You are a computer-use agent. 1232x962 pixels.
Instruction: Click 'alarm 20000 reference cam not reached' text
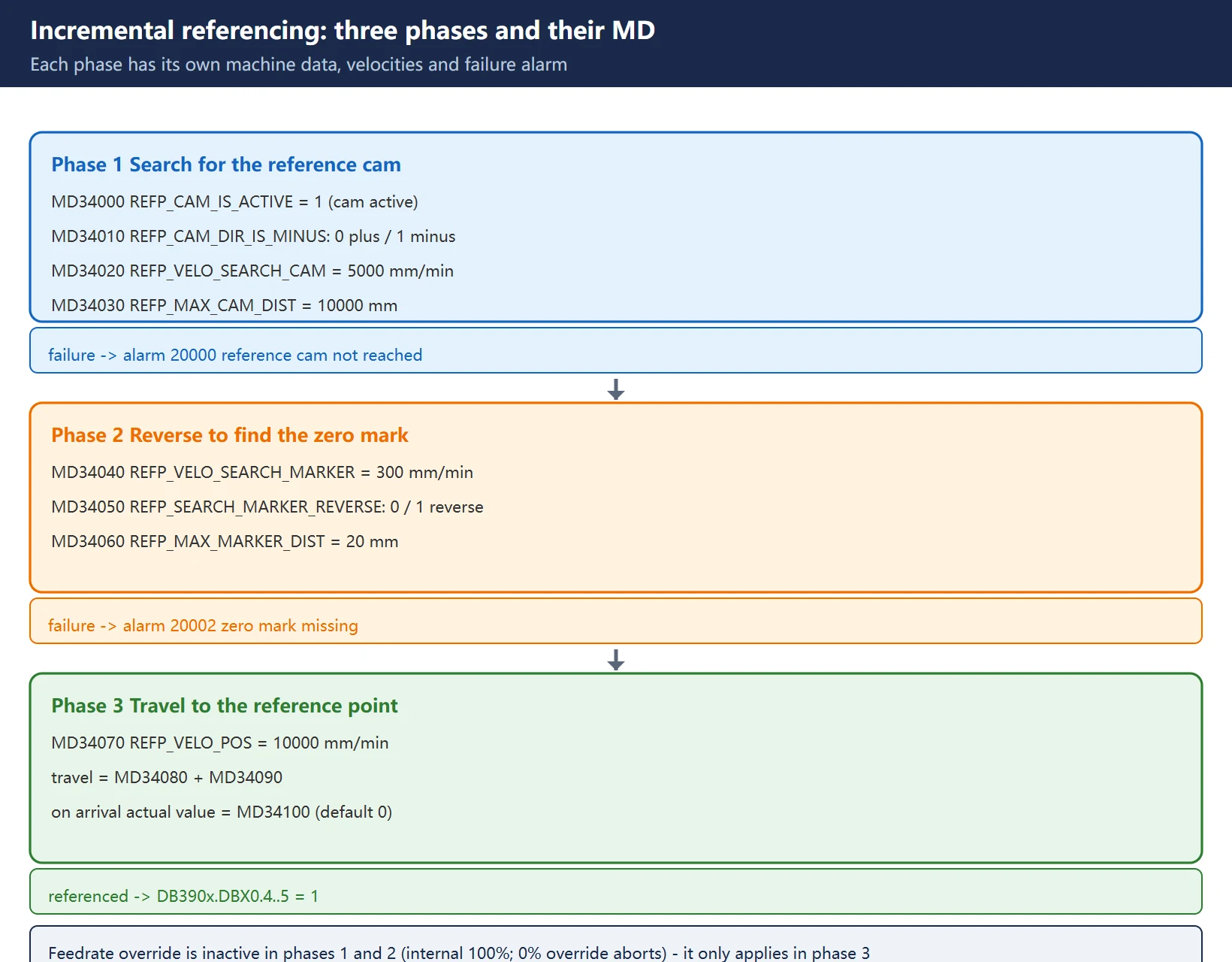(x=273, y=355)
